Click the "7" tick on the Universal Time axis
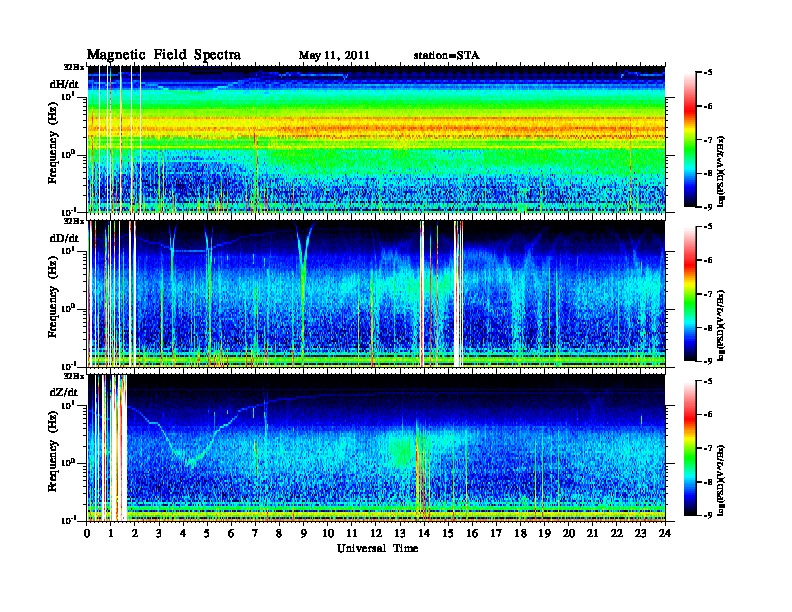This screenshot has height=612, width=792. [256, 534]
